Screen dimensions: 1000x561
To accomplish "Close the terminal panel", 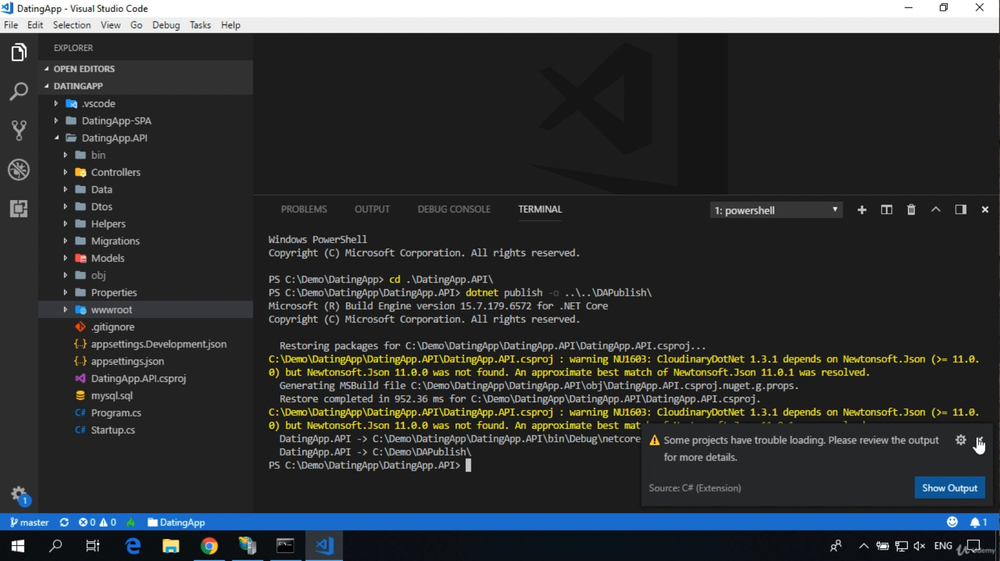I will click(x=985, y=210).
